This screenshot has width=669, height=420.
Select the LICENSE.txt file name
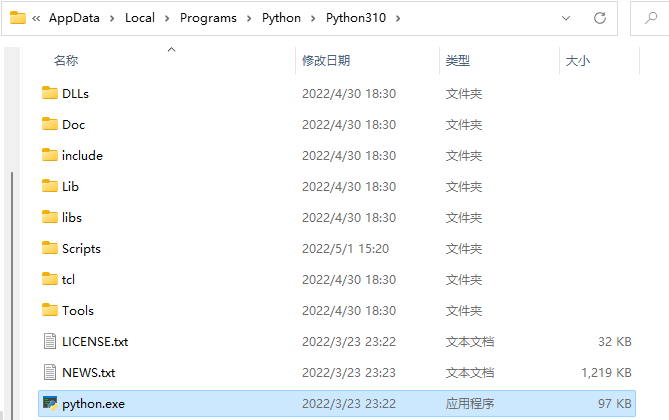pyautogui.click(x=95, y=341)
